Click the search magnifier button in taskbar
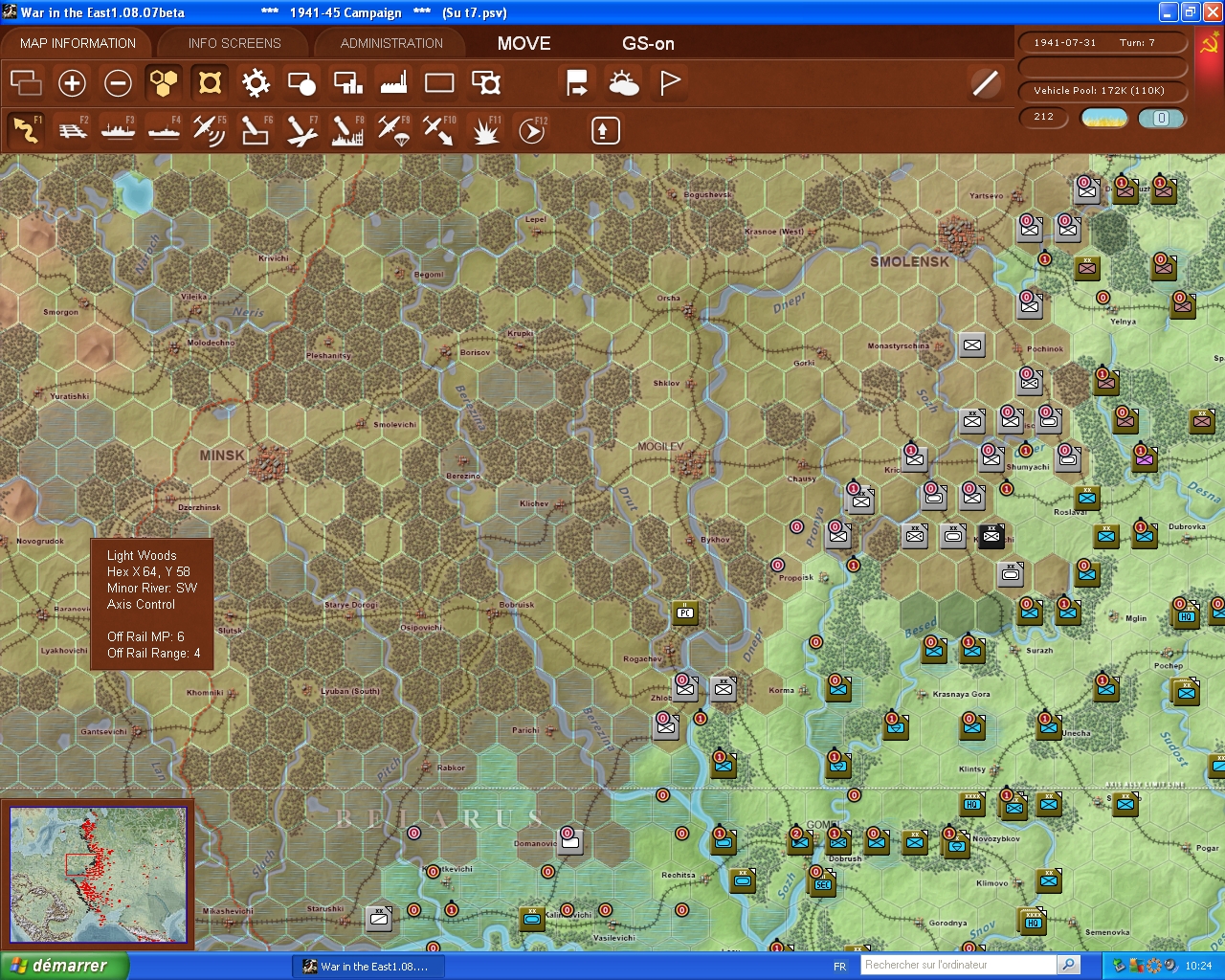This screenshot has width=1225, height=980. coord(1069,965)
